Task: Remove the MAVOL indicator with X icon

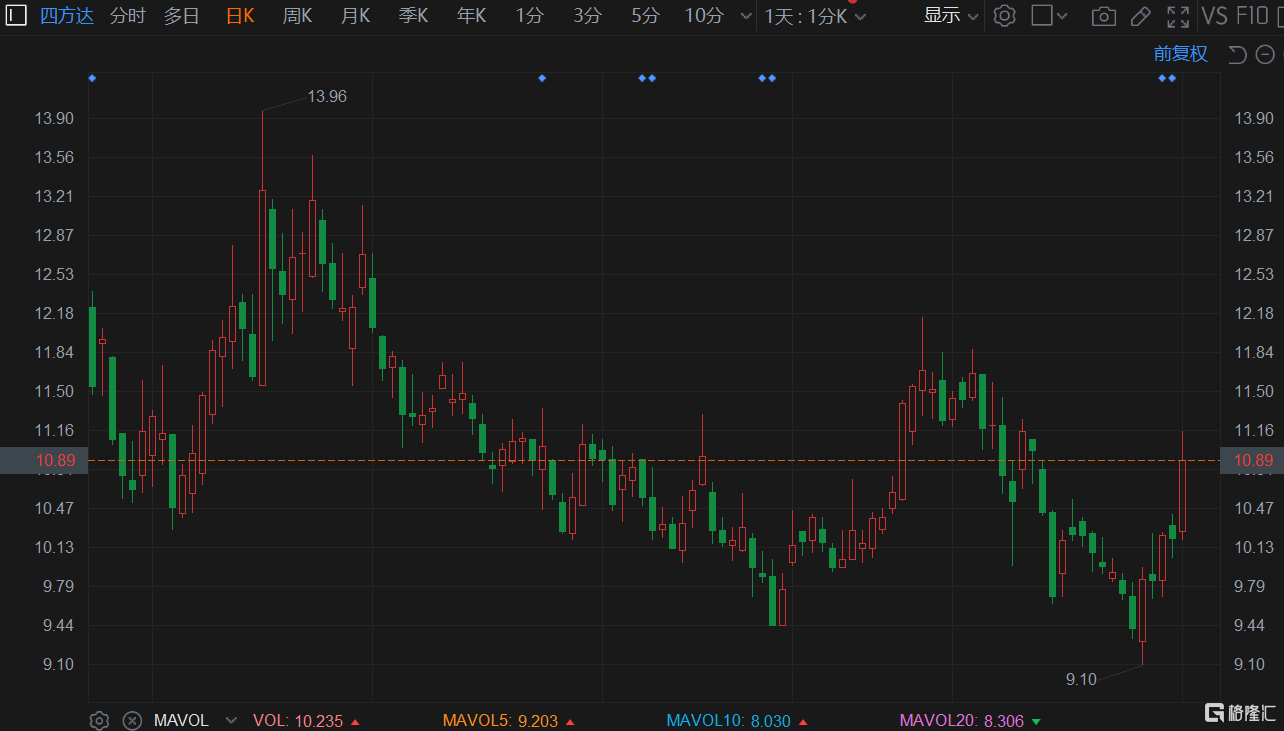Action: 132,720
